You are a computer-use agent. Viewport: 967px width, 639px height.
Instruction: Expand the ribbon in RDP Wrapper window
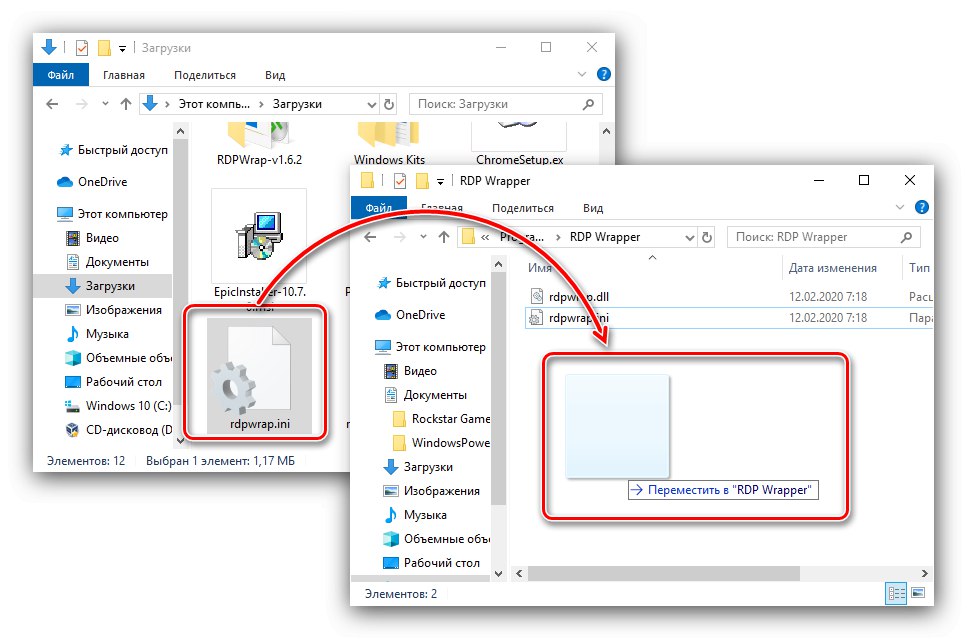click(x=899, y=207)
